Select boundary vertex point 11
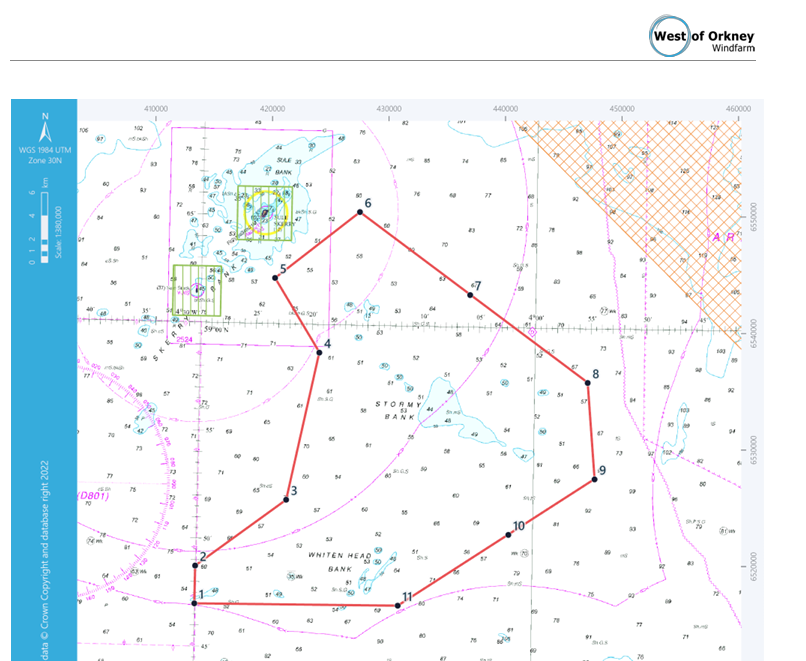The image size is (806, 661). (x=398, y=606)
